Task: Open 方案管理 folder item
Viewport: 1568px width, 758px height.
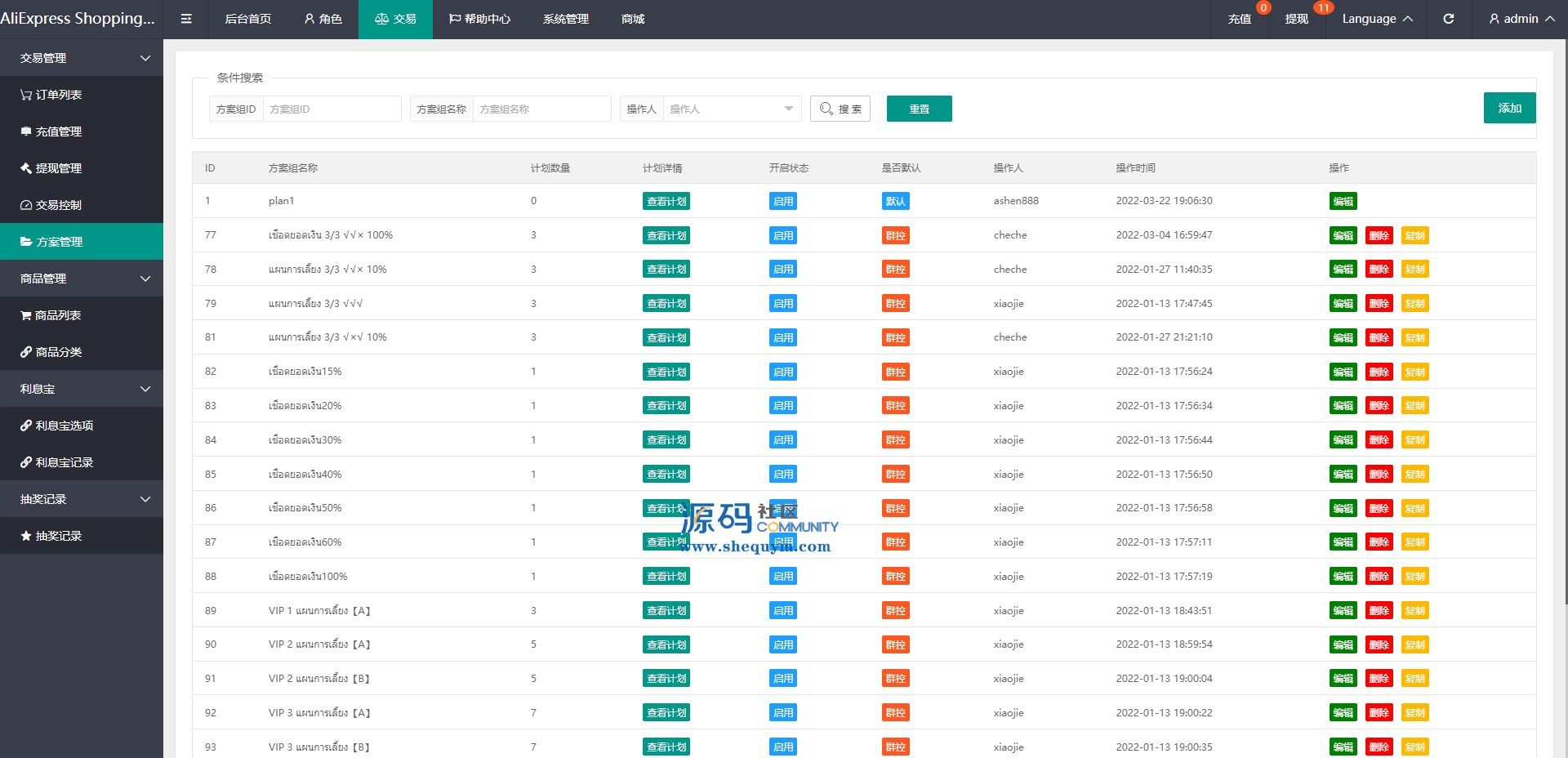Action: coord(82,242)
